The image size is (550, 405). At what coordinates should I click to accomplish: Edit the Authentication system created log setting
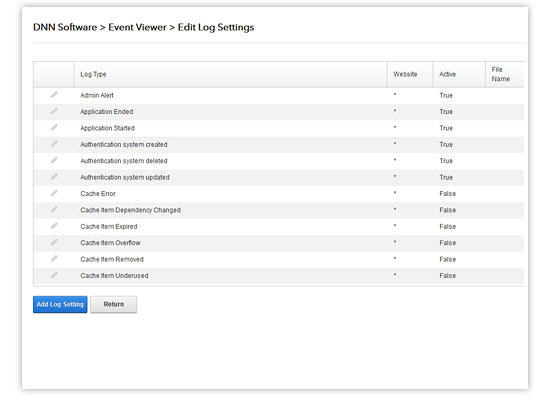coord(54,144)
